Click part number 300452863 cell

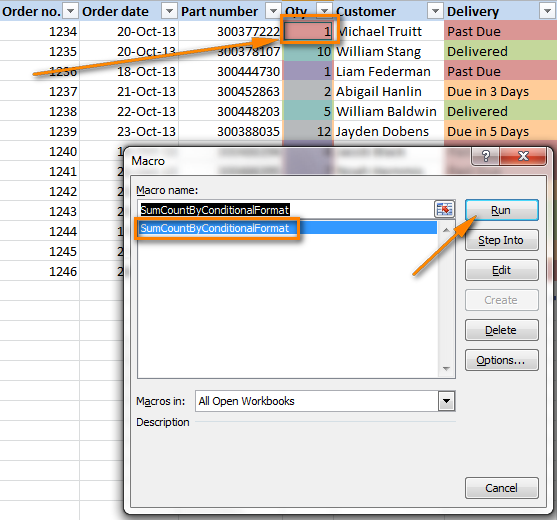click(231, 92)
